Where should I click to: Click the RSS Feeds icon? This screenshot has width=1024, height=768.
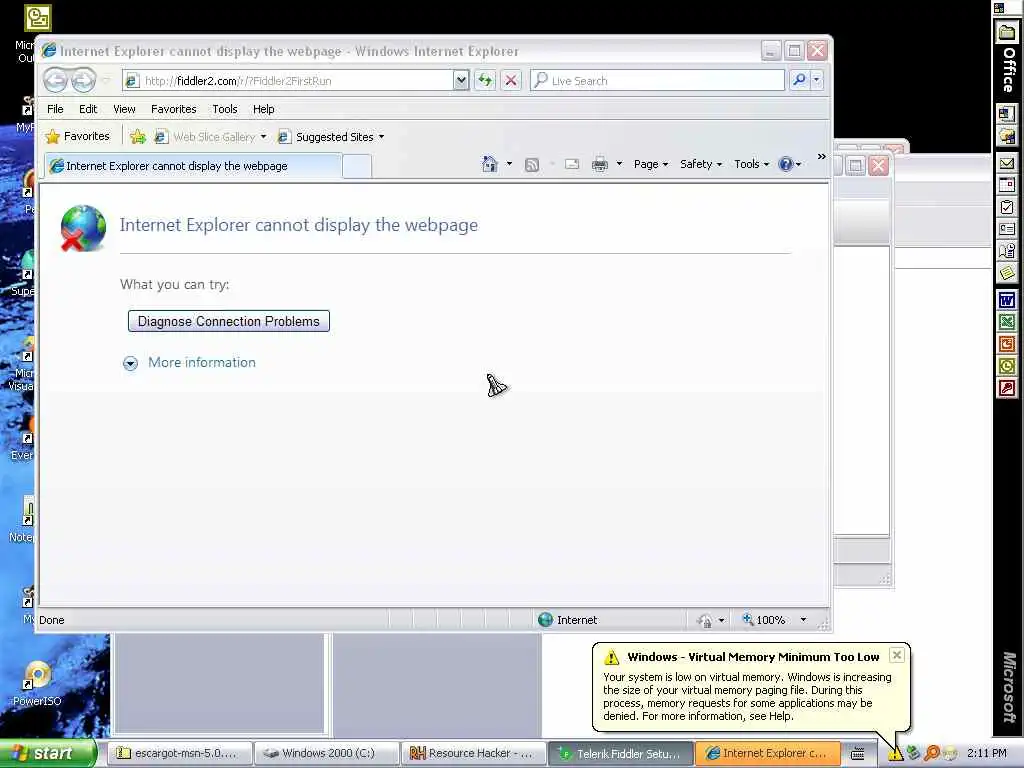tap(532, 165)
